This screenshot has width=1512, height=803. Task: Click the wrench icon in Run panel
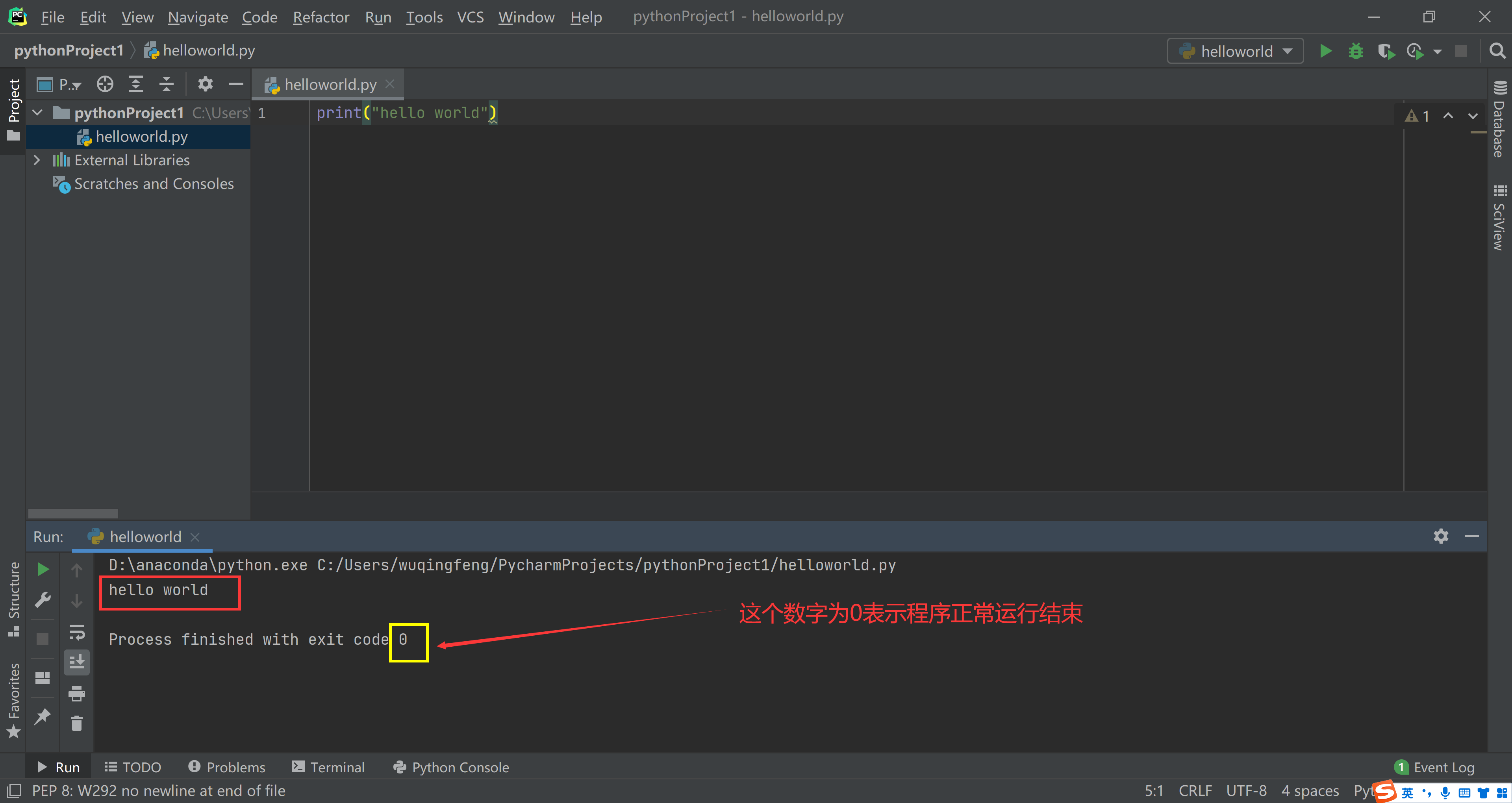pos(42,600)
